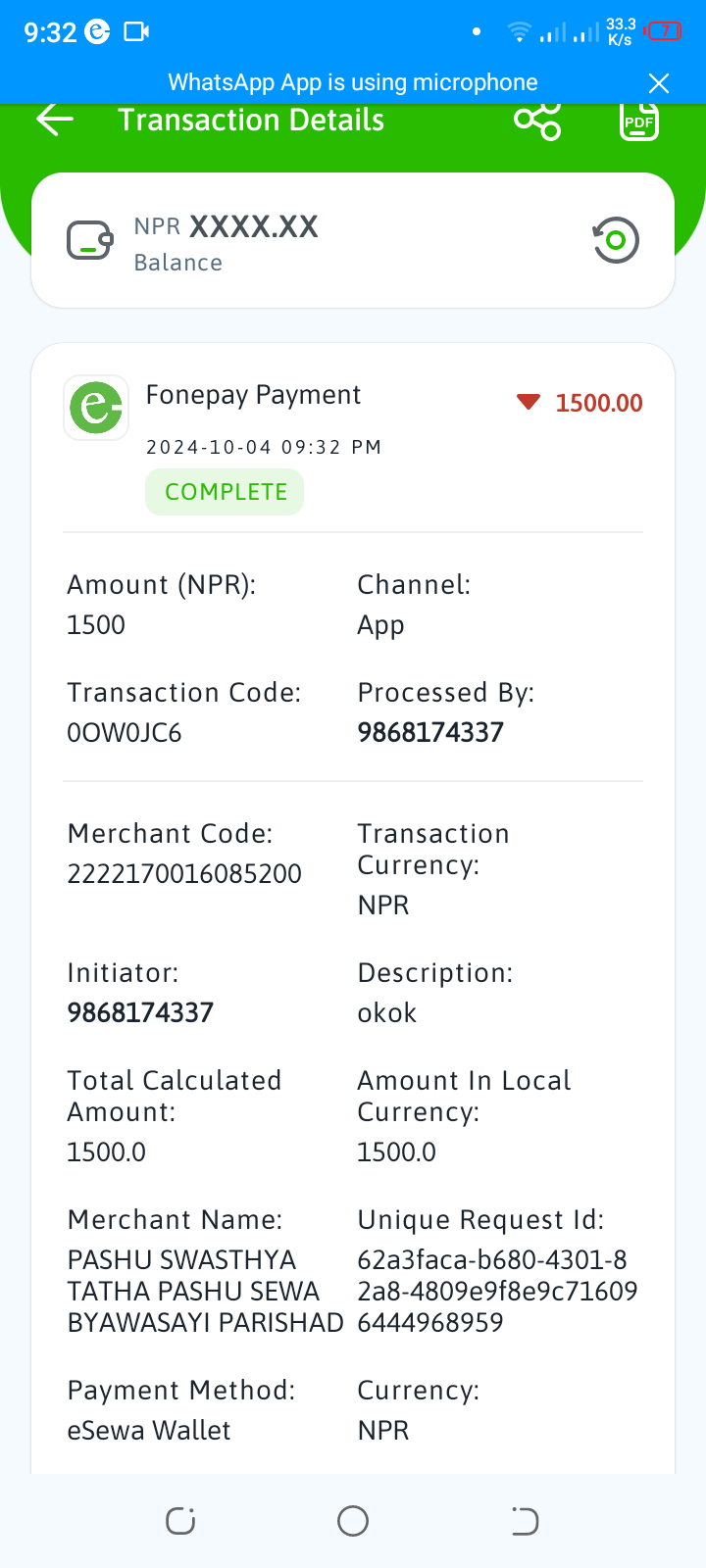Open the recent apps navigation button
Screen dimensions: 706x1568
coord(180,1521)
